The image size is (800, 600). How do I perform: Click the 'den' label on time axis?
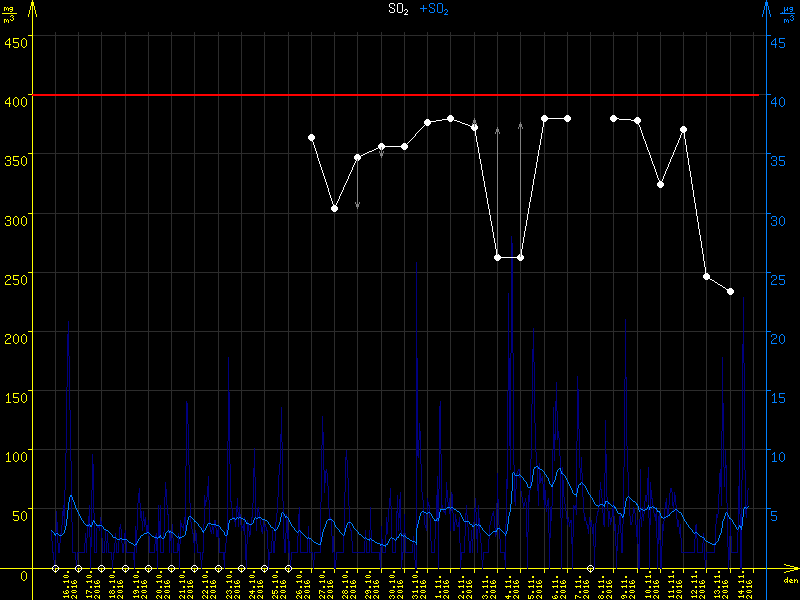click(789, 581)
